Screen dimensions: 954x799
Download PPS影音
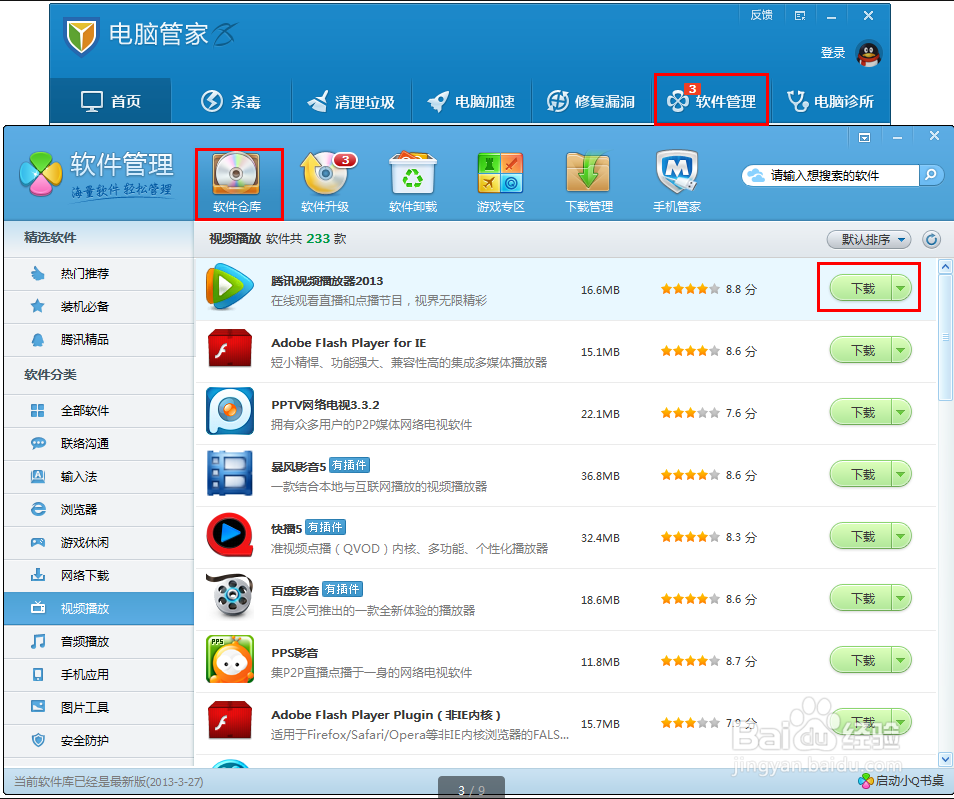862,660
